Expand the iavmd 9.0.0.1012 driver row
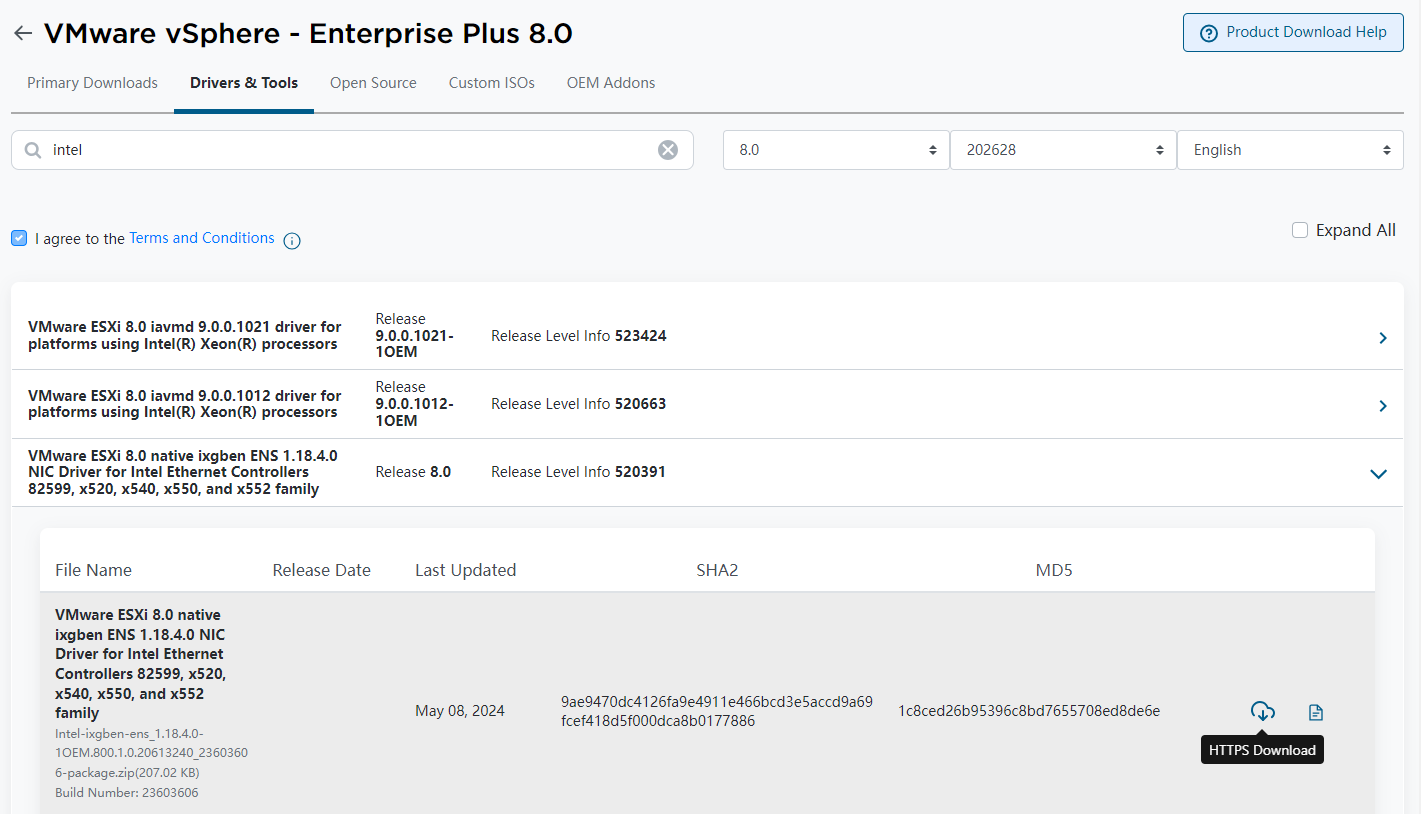 1383,406
